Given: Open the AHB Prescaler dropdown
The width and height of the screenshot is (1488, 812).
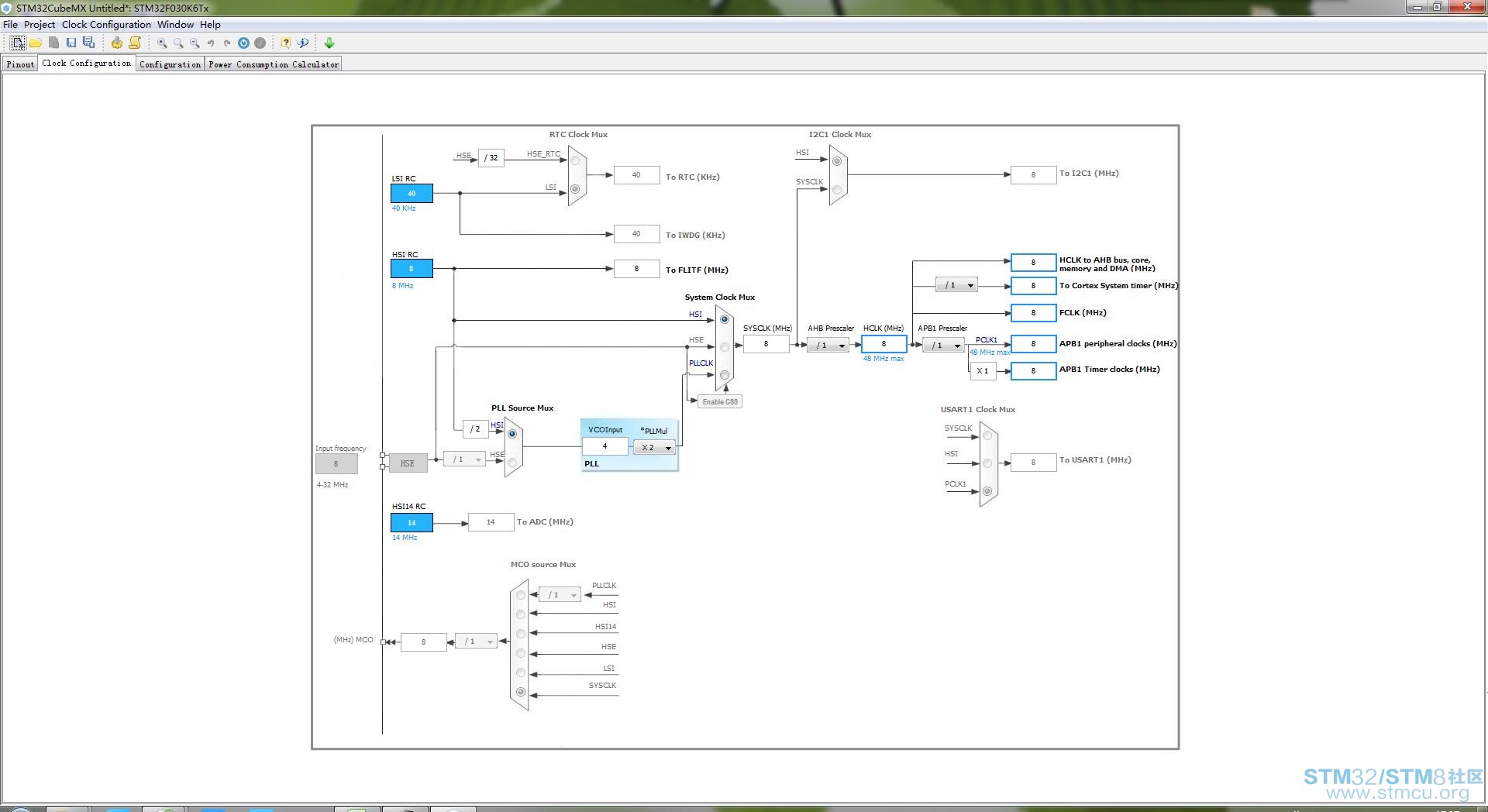Looking at the screenshot, I should 828,346.
